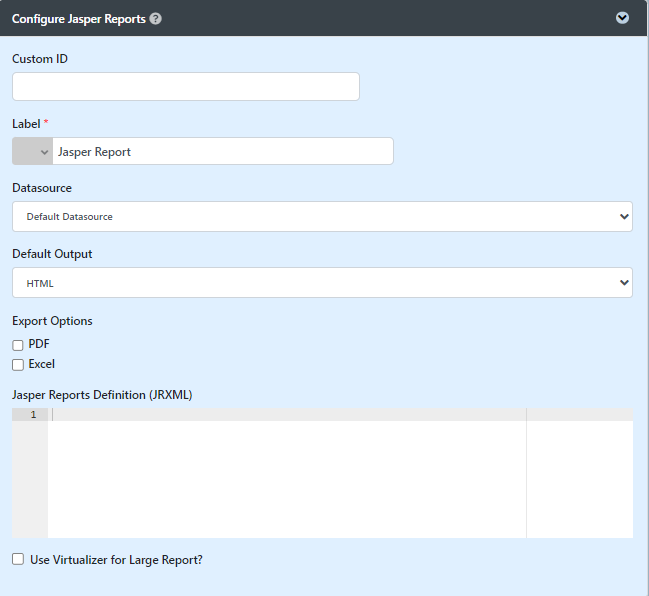Focus the Custom ID text field
649x596 pixels.
pos(185,87)
